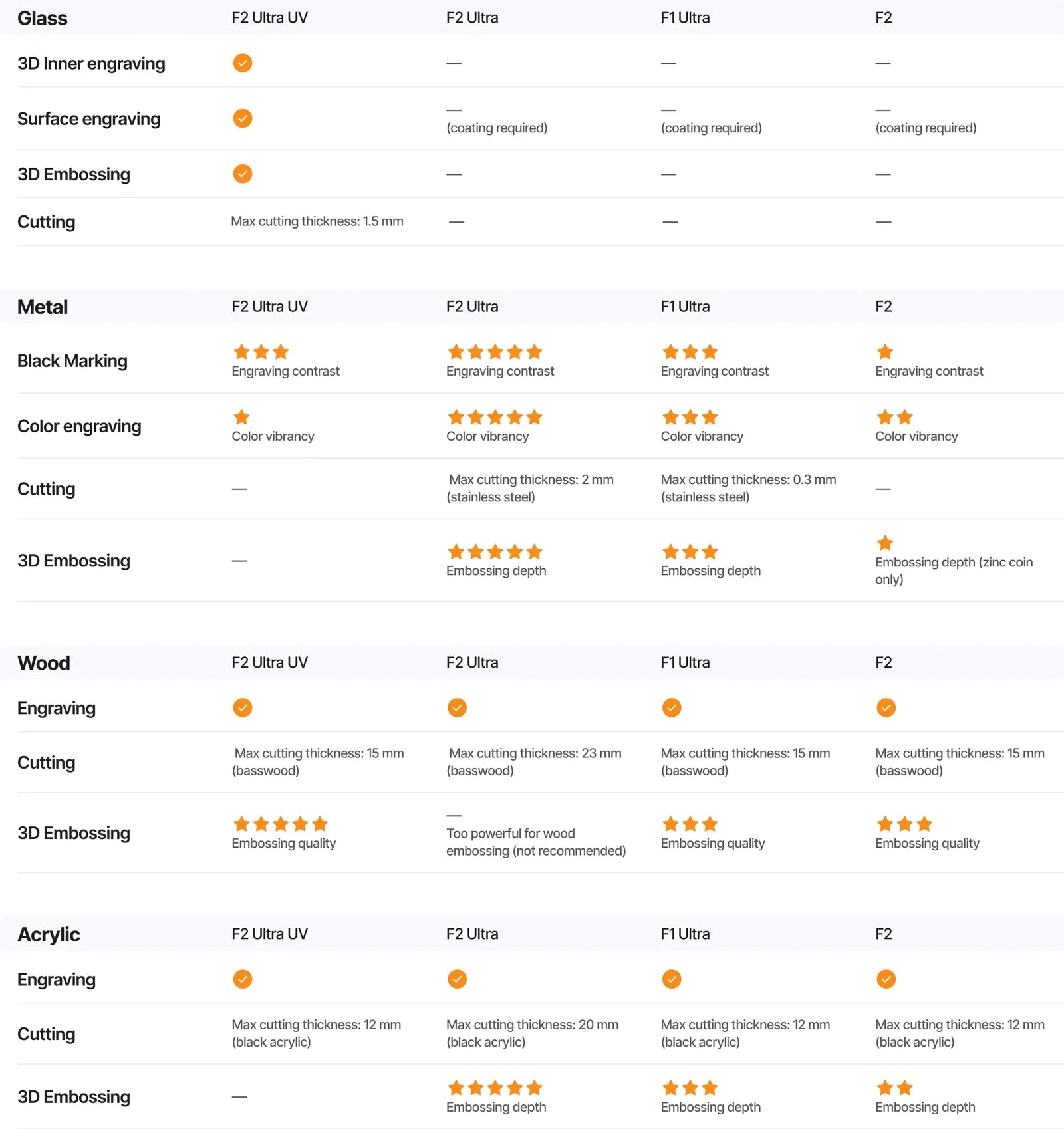
Task: Click five-star Black Marking rating for F2 Ultra
Action: click(495, 352)
